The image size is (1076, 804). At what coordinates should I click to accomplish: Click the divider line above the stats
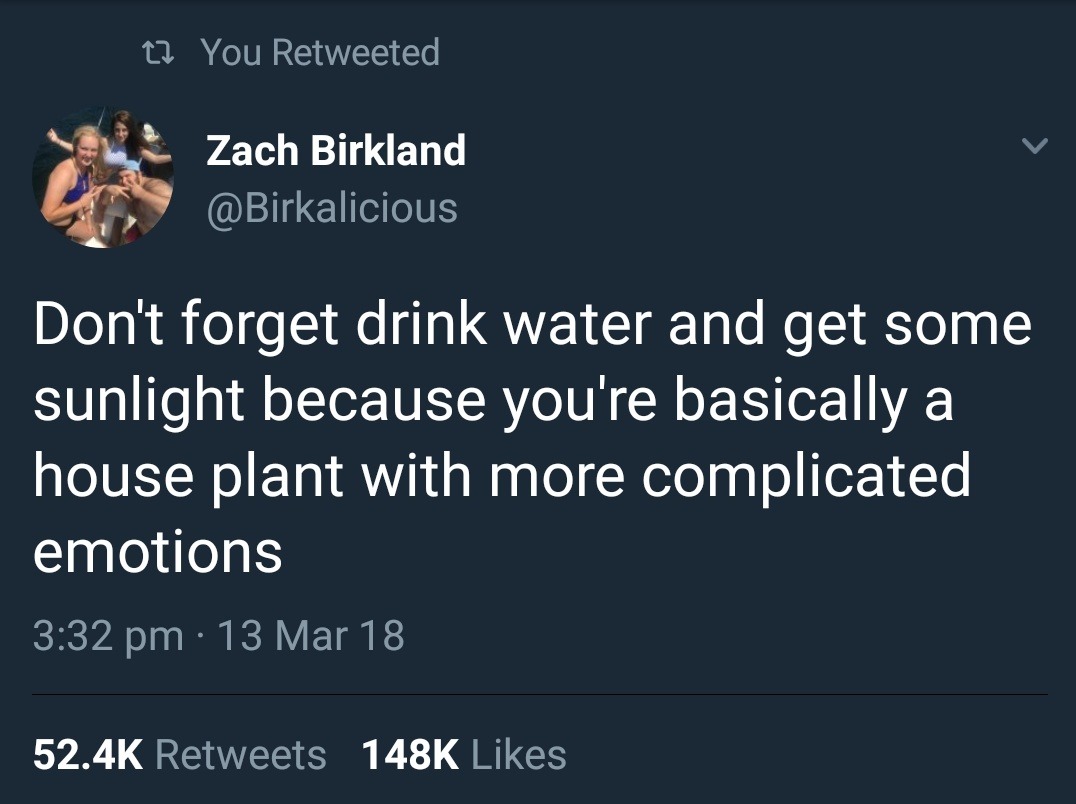click(540, 694)
